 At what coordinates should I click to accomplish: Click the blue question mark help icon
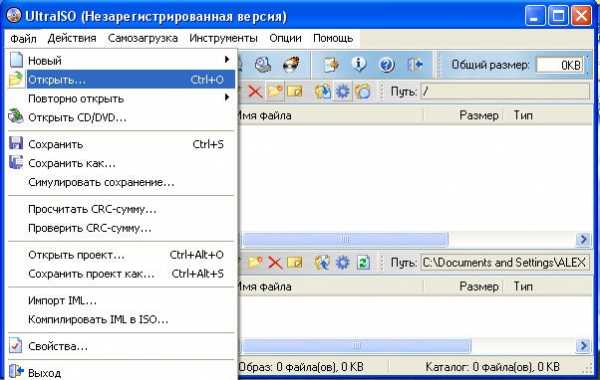386,65
